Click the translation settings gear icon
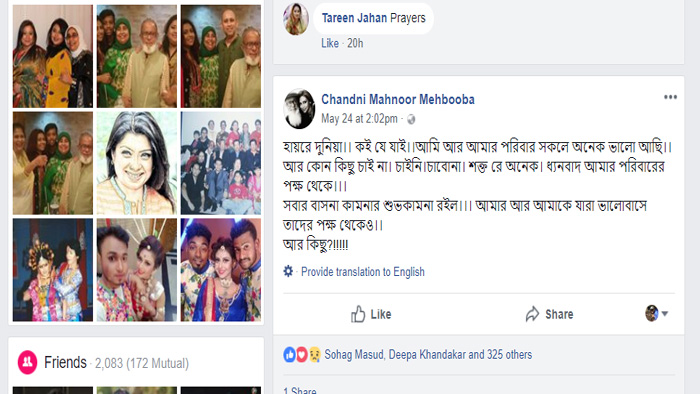Image resolution: width=700 pixels, height=394 pixels. pyautogui.click(x=288, y=271)
